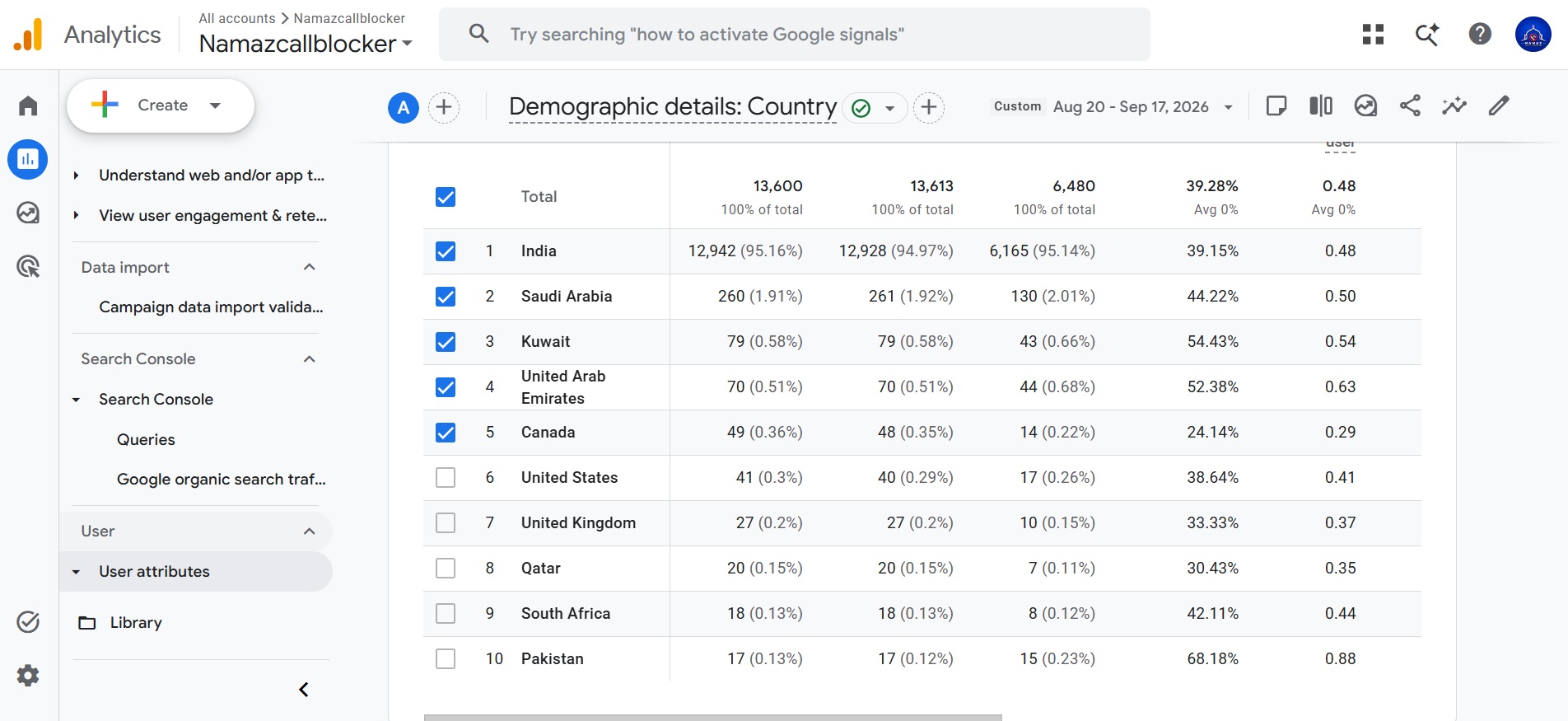Viewport: 1568px width, 721px height.
Task: Click the All accounts breadcrumb
Action: [x=237, y=18]
